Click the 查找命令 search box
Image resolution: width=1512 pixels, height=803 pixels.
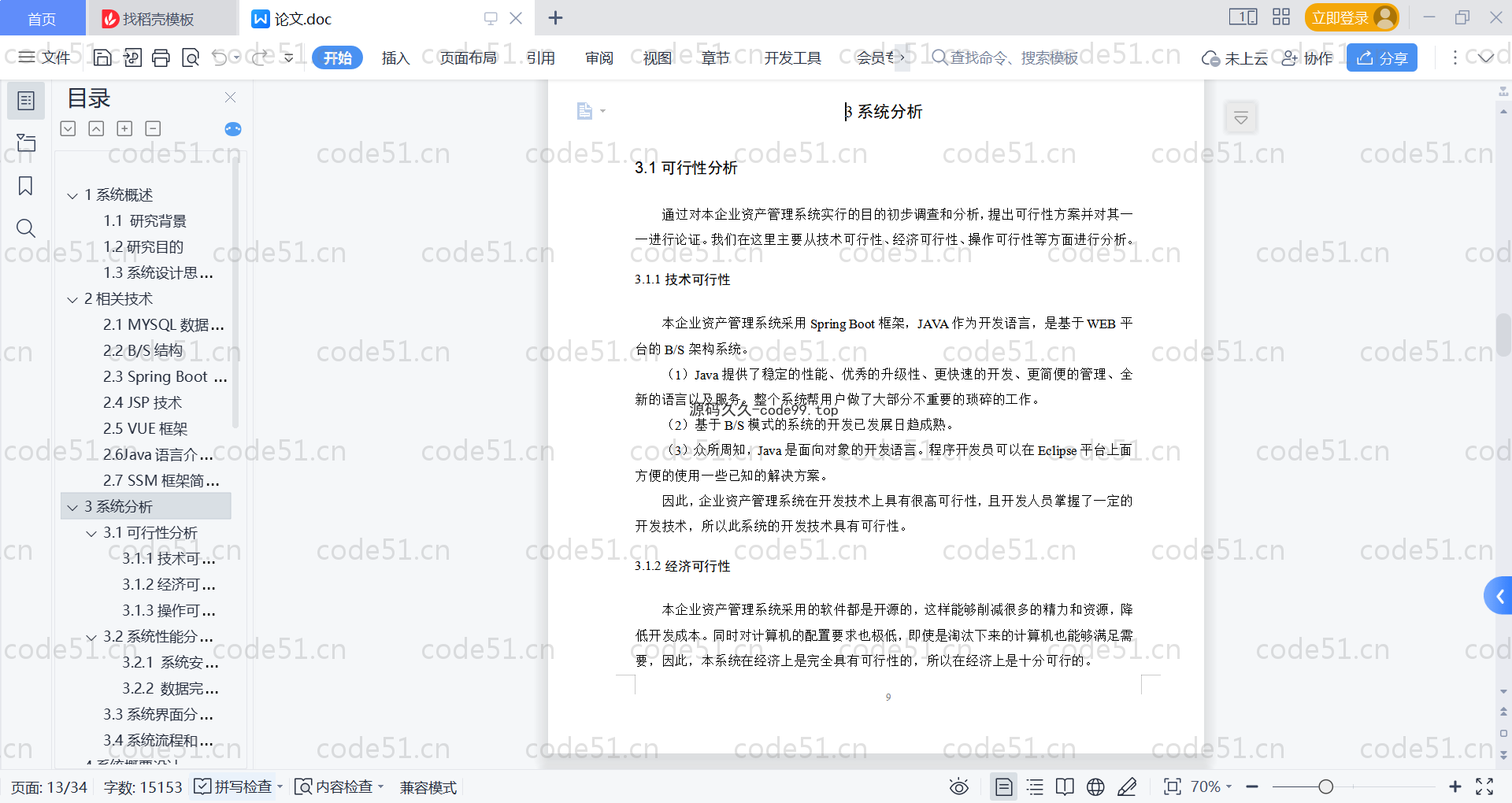point(1005,57)
